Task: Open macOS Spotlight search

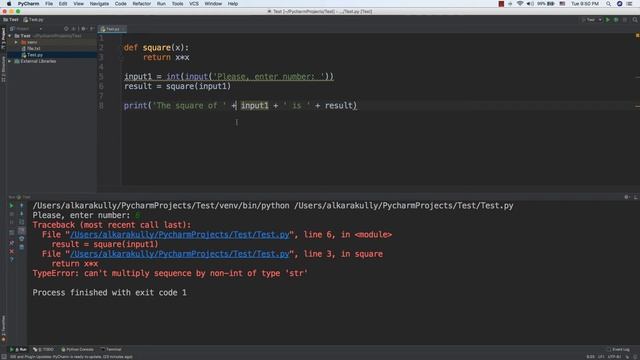Action: [609, 4]
